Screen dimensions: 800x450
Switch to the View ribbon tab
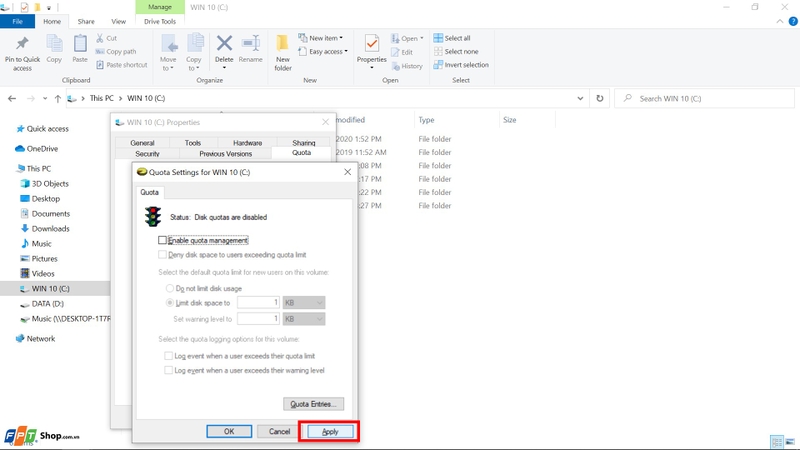(118, 21)
